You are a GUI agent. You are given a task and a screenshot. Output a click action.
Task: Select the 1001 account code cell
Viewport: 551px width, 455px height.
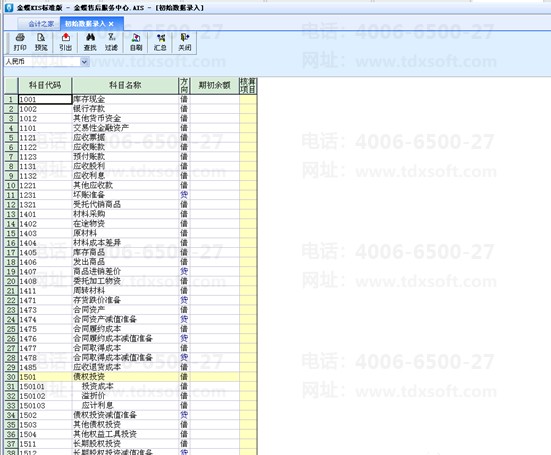click(45, 99)
